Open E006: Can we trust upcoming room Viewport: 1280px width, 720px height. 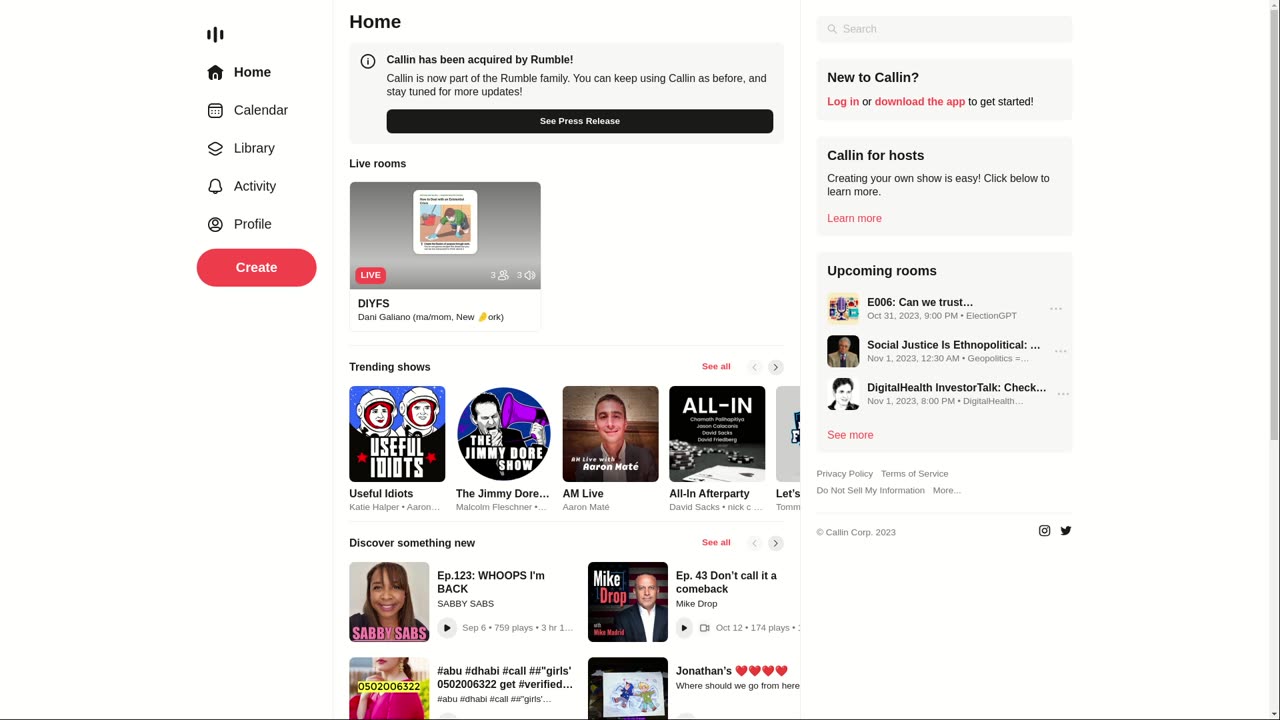tap(920, 302)
